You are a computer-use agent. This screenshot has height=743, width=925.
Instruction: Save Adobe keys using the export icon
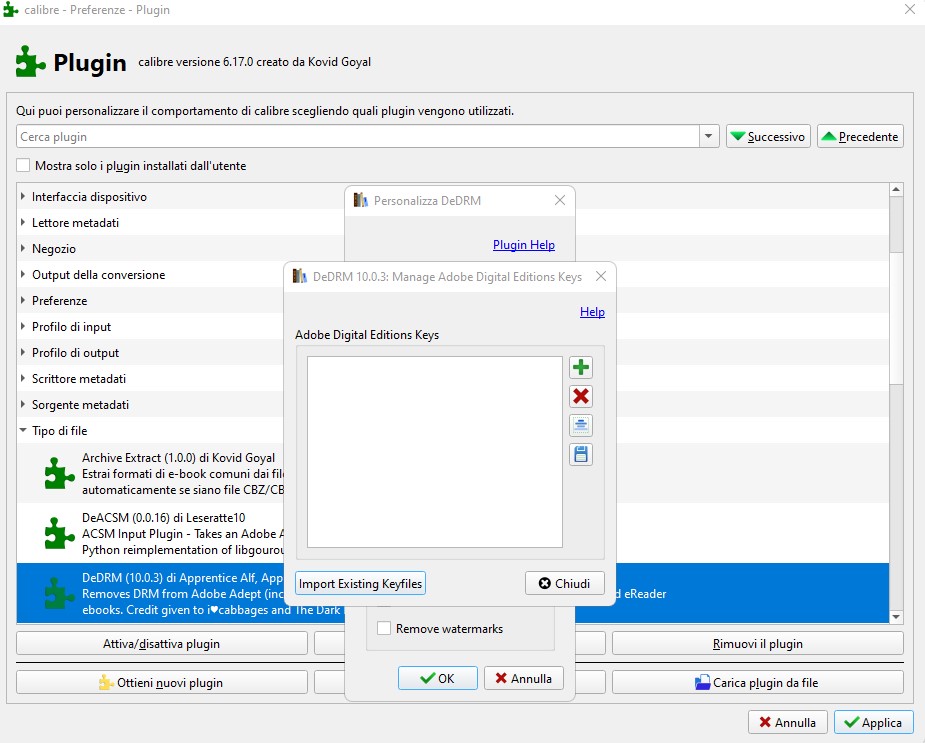(x=581, y=454)
